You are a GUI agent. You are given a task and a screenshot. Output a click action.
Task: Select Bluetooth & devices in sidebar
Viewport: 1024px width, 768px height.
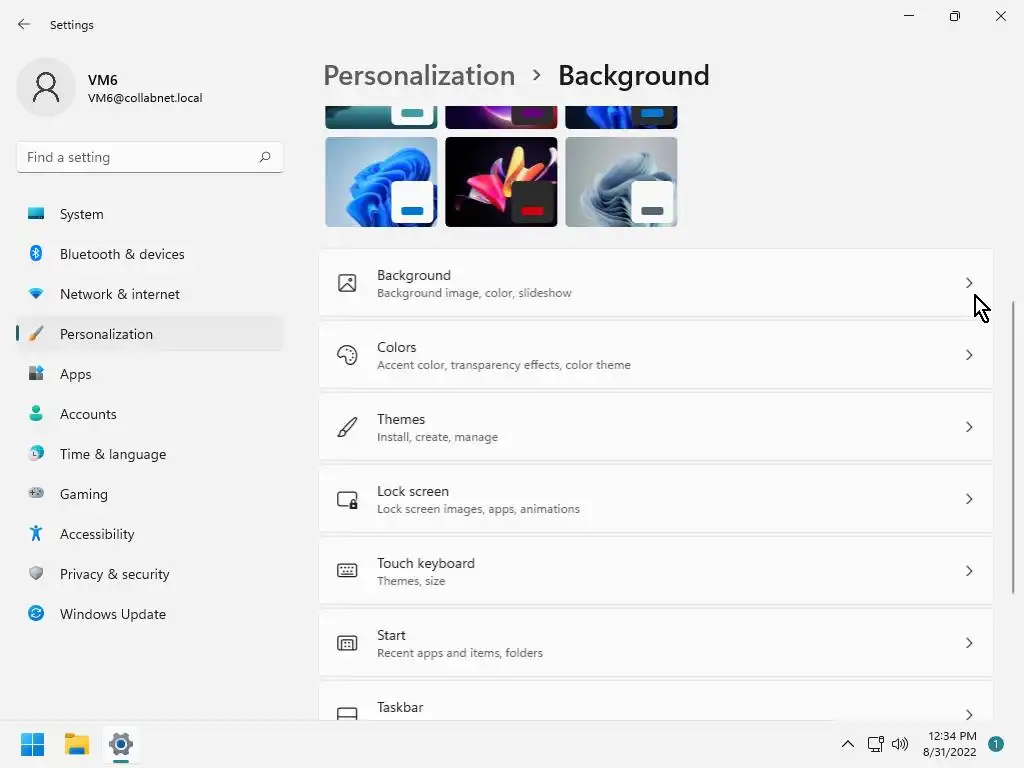click(122, 254)
